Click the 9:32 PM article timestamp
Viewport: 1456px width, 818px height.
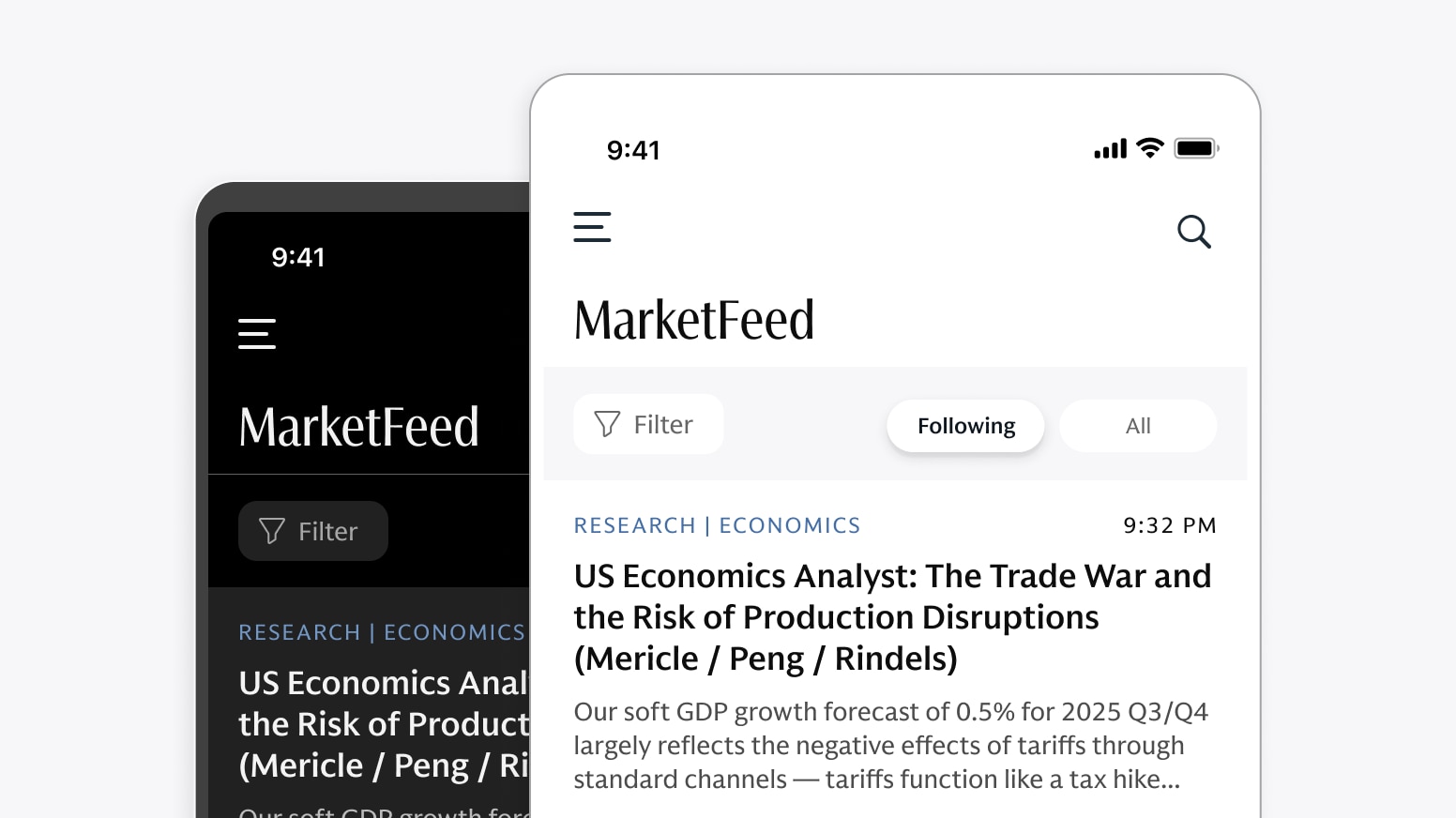(1169, 525)
